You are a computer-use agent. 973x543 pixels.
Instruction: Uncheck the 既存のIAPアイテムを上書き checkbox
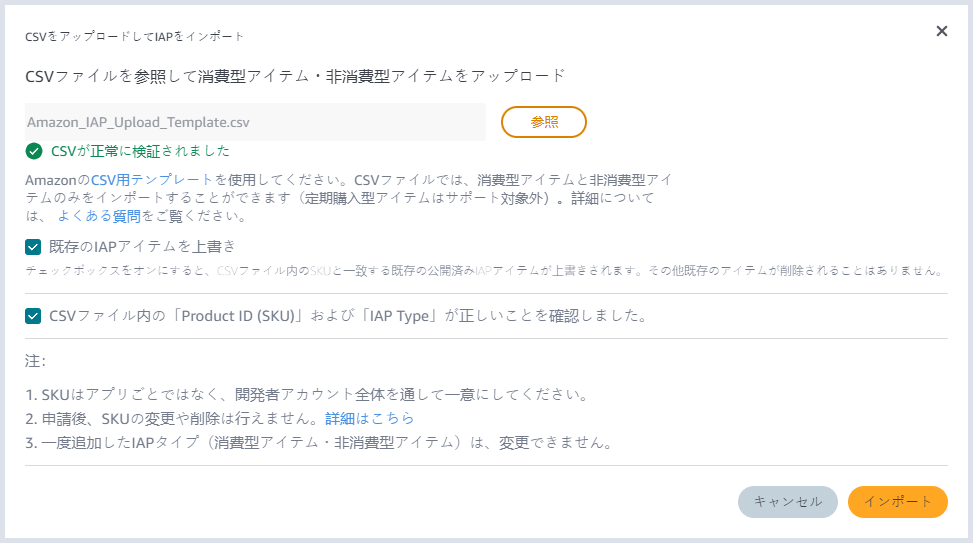click(34, 246)
